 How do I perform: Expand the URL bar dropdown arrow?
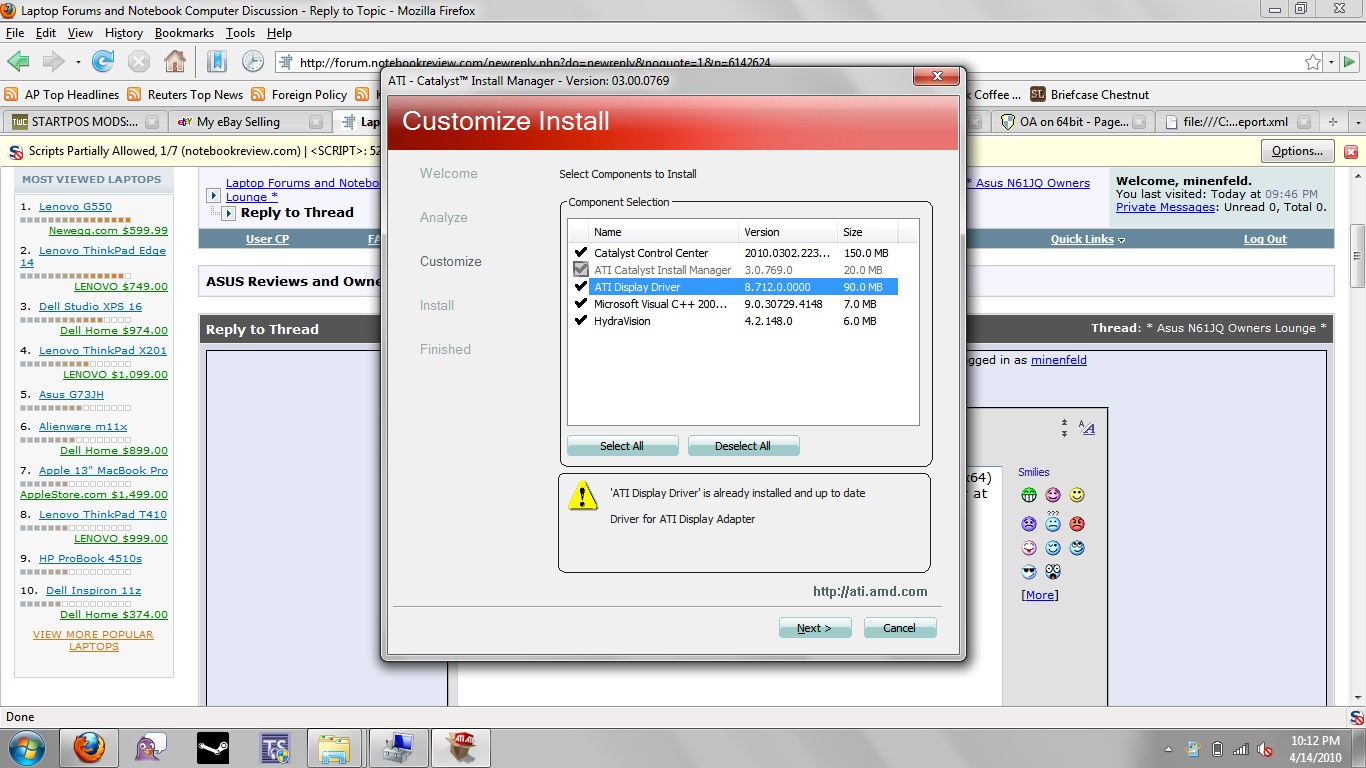(1332, 62)
